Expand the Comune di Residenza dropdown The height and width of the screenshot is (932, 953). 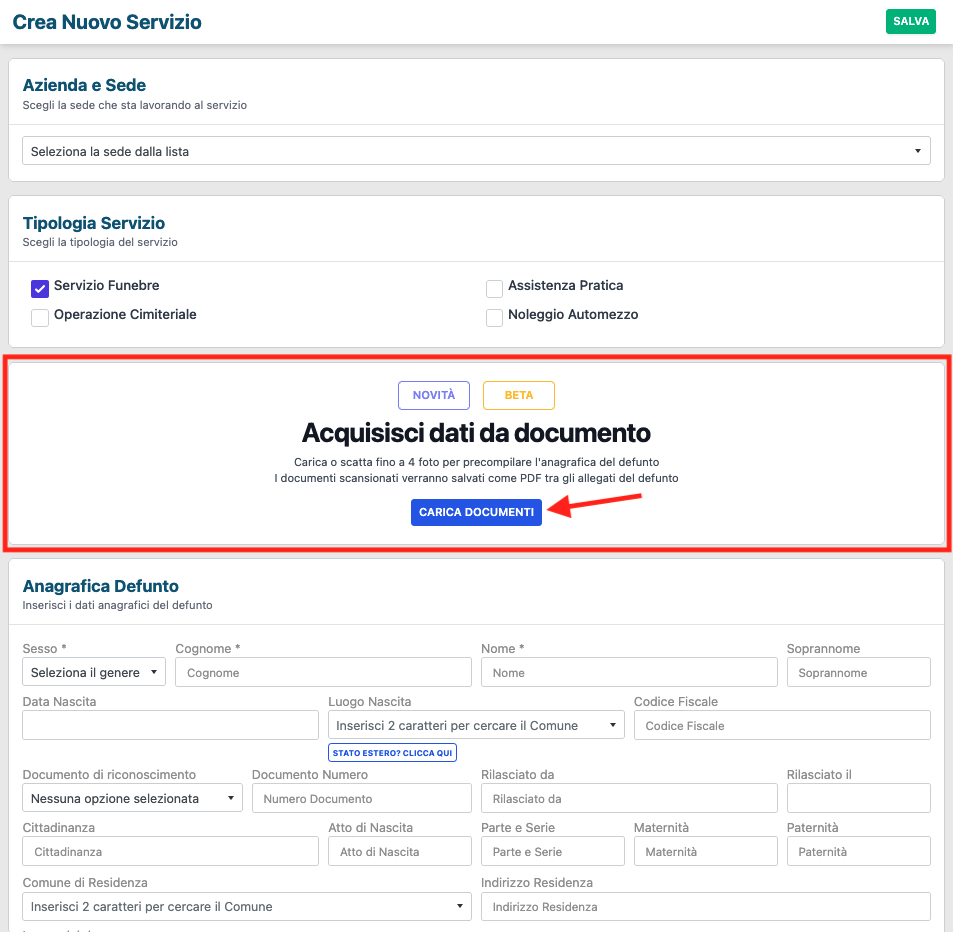(x=246, y=906)
